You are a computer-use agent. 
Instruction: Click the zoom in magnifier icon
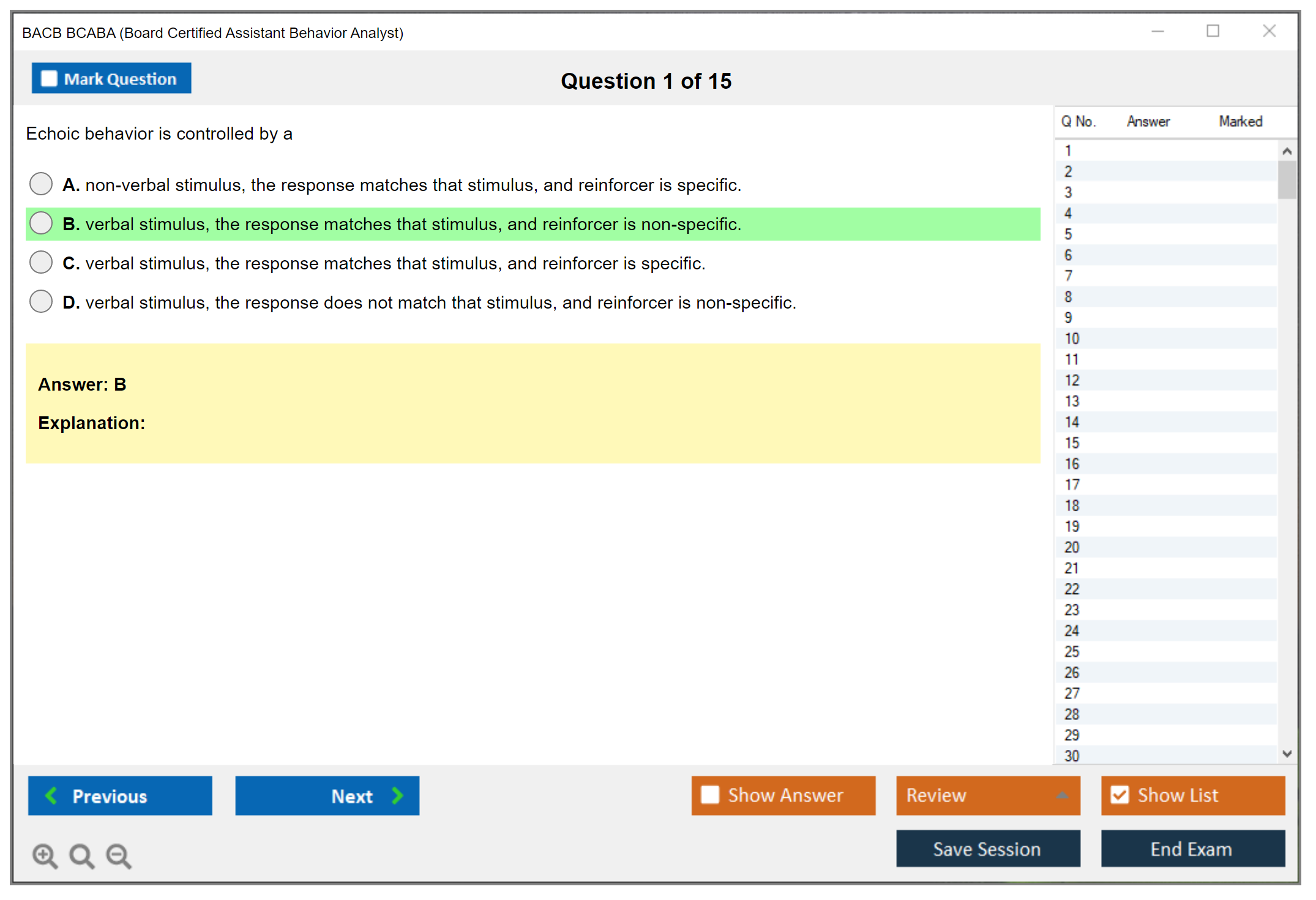coord(45,855)
